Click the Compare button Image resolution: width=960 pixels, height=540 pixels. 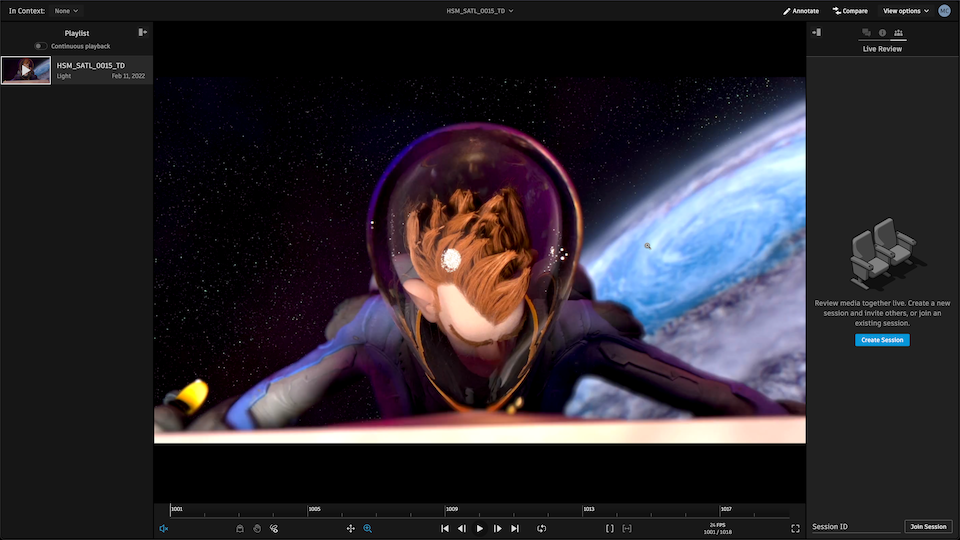[x=850, y=11]
